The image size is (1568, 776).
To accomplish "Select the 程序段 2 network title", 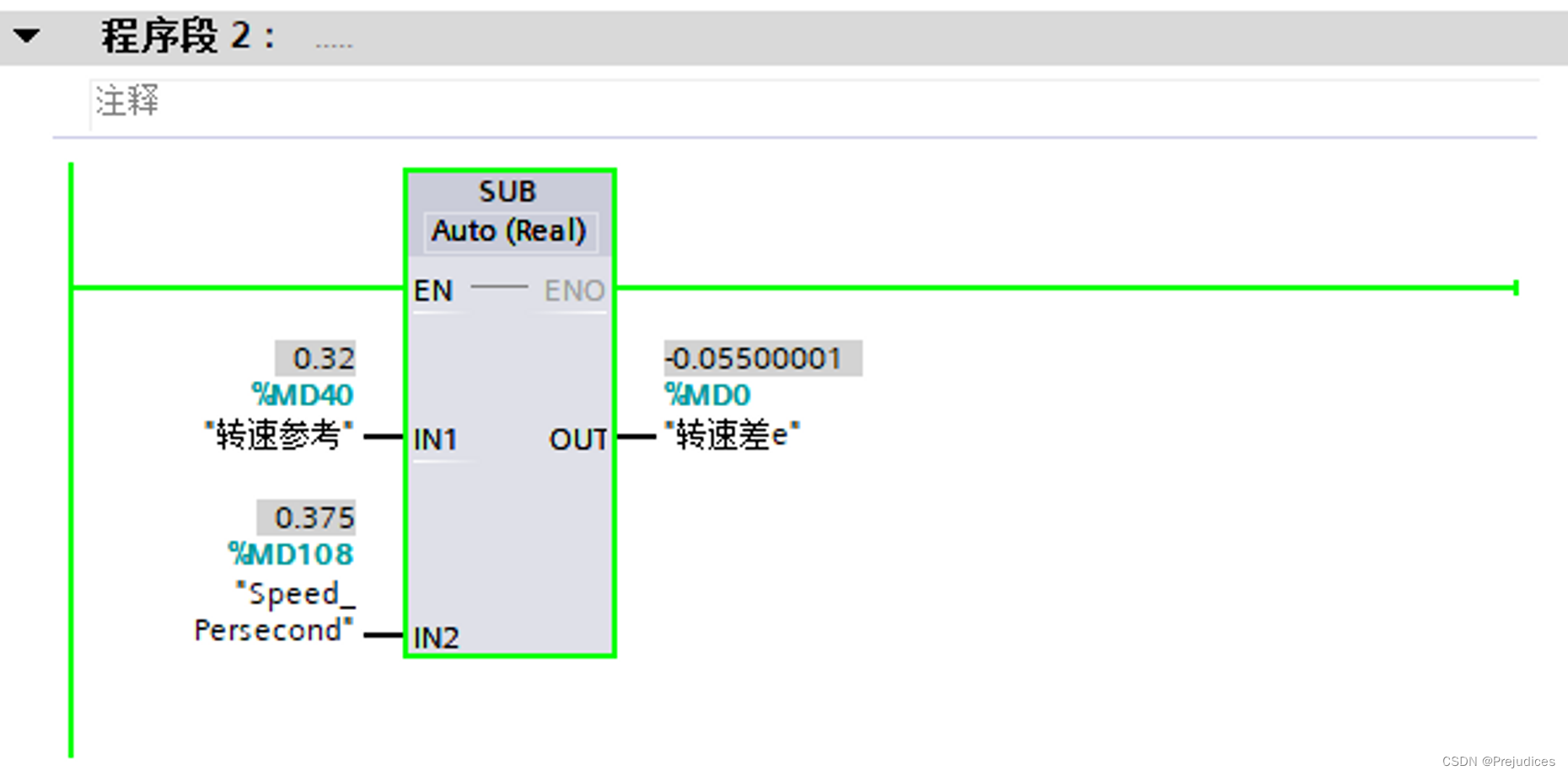I will pos(187,36).
